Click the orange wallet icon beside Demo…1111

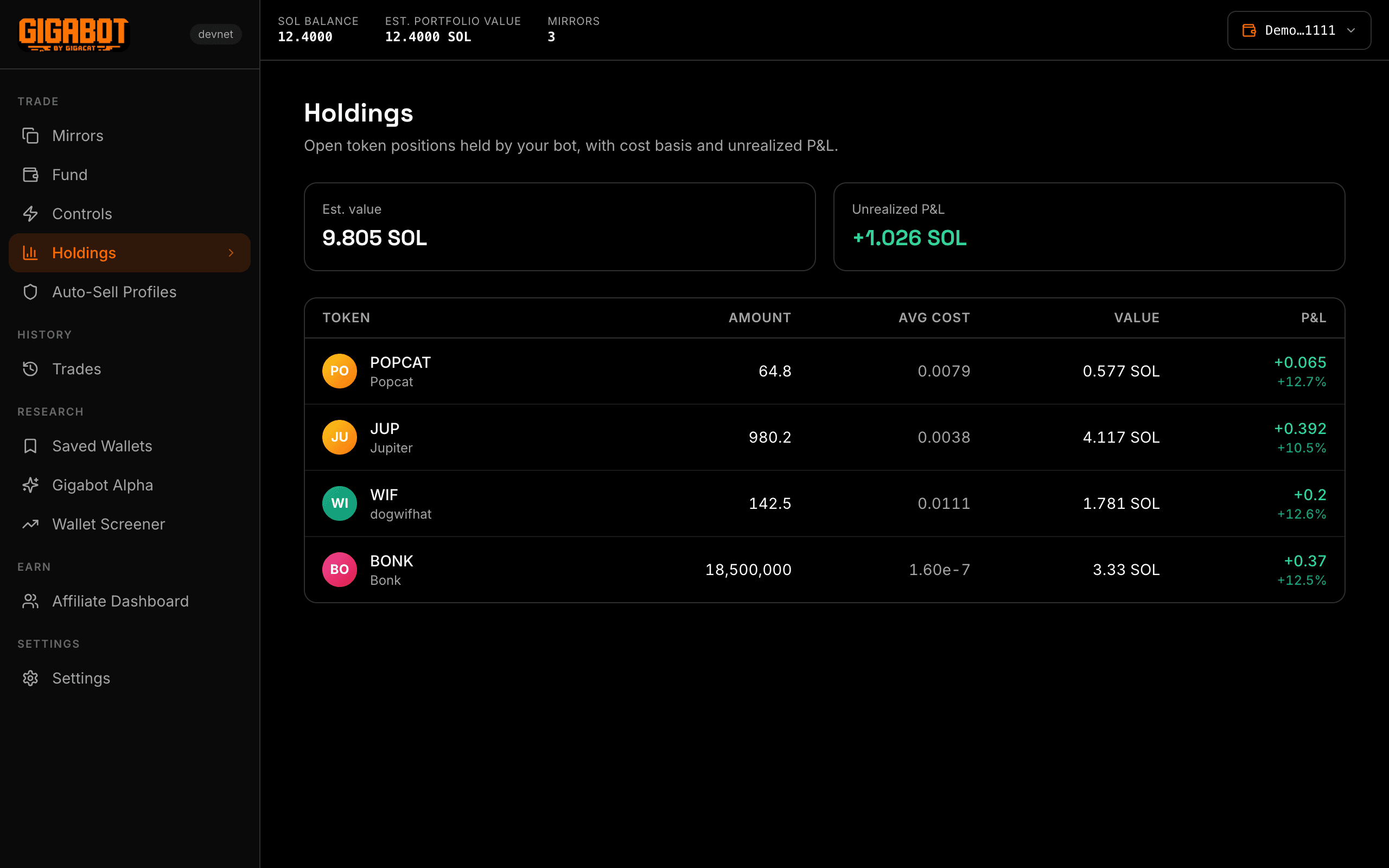1249,30
